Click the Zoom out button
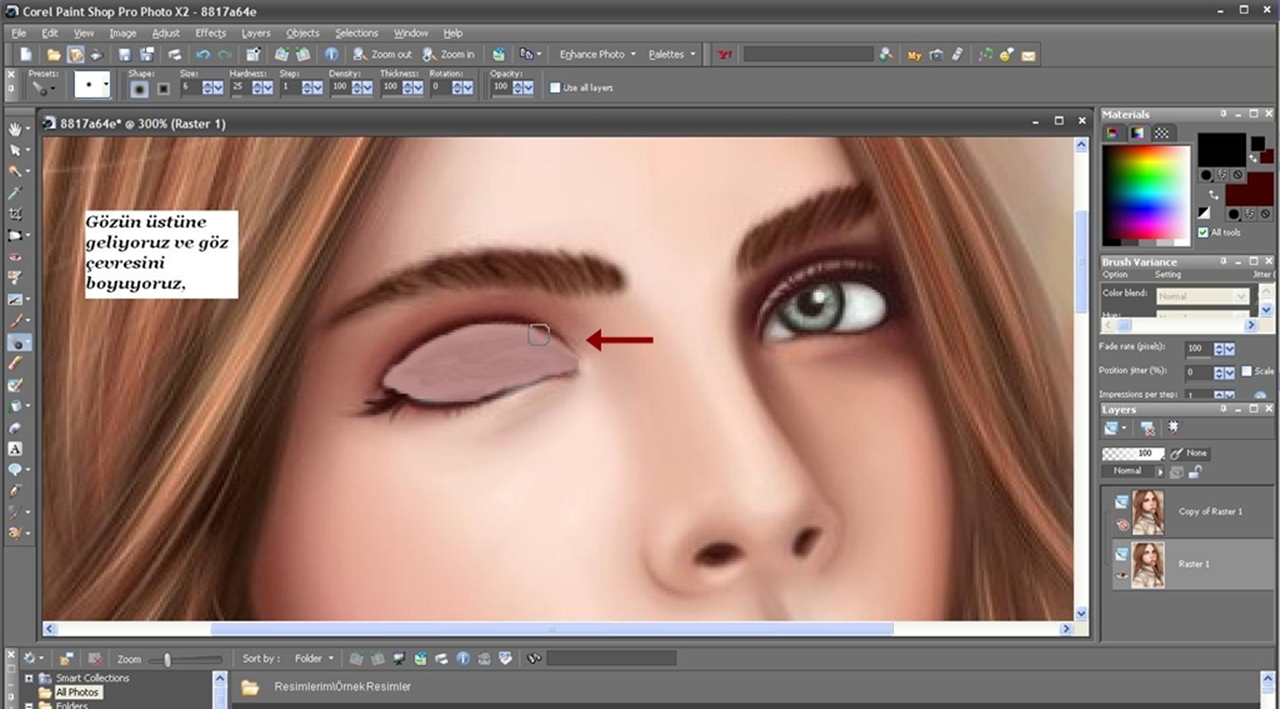 tap(383, 55)
